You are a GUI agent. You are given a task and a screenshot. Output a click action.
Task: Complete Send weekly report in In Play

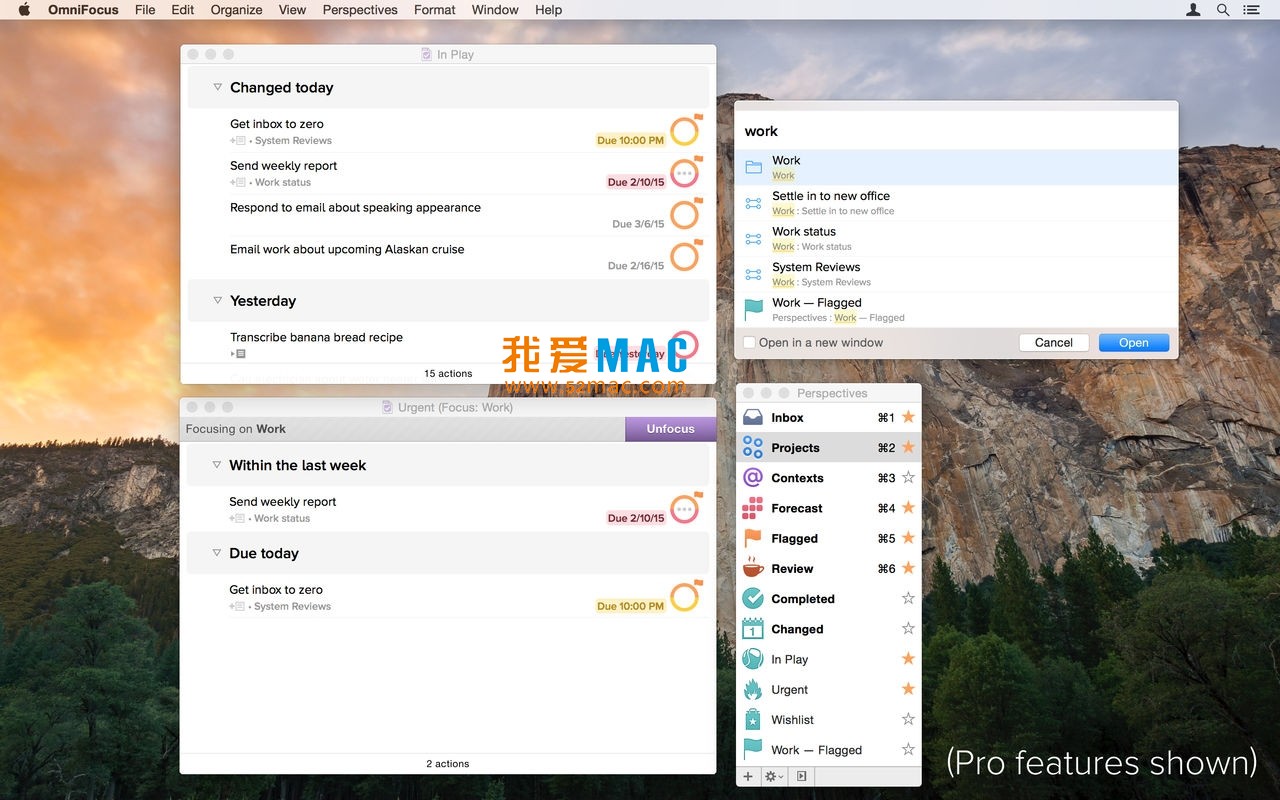pyautogui.click(x=685, y=173)
